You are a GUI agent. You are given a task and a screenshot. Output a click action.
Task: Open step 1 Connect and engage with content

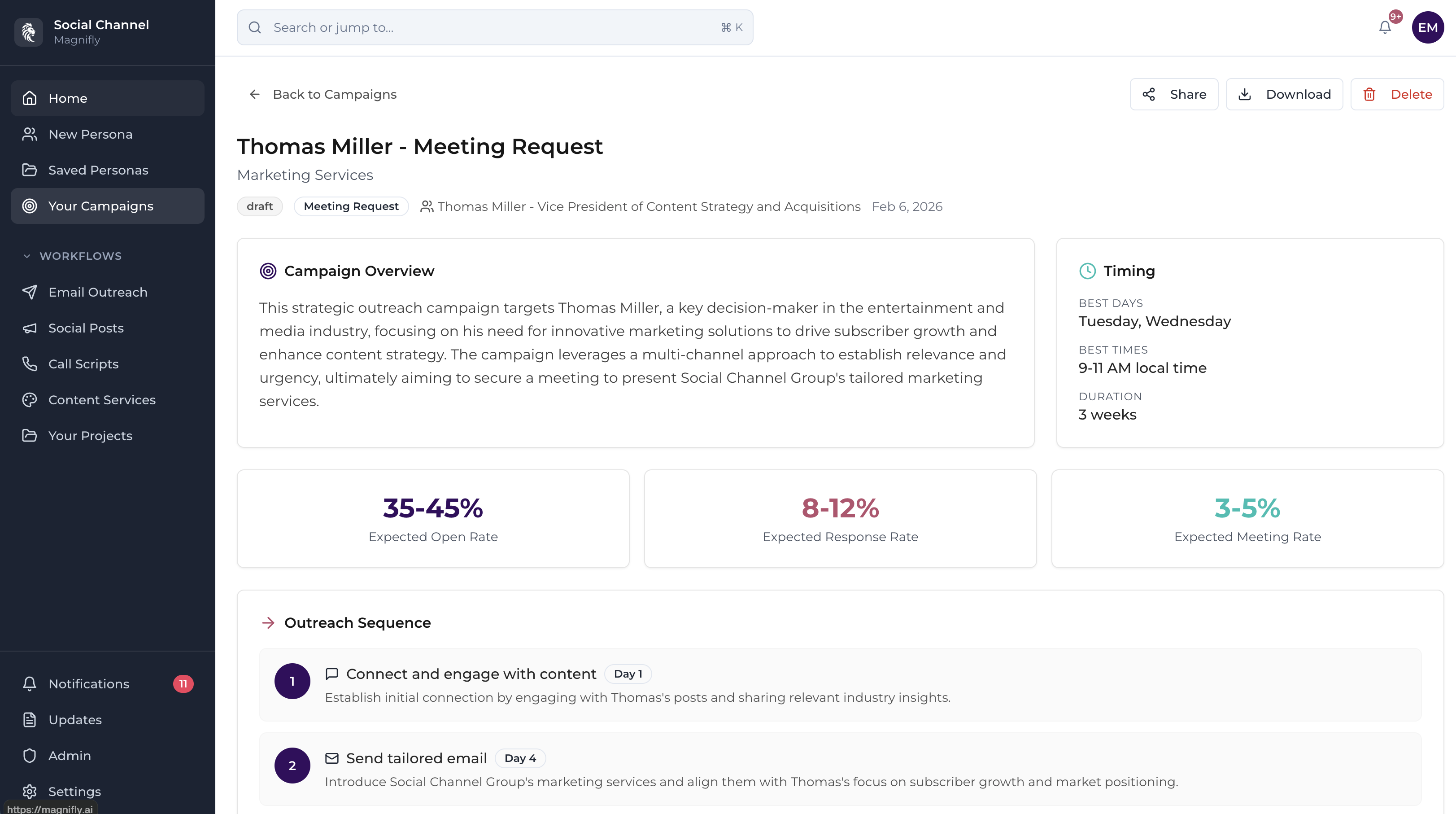[471, 674]
